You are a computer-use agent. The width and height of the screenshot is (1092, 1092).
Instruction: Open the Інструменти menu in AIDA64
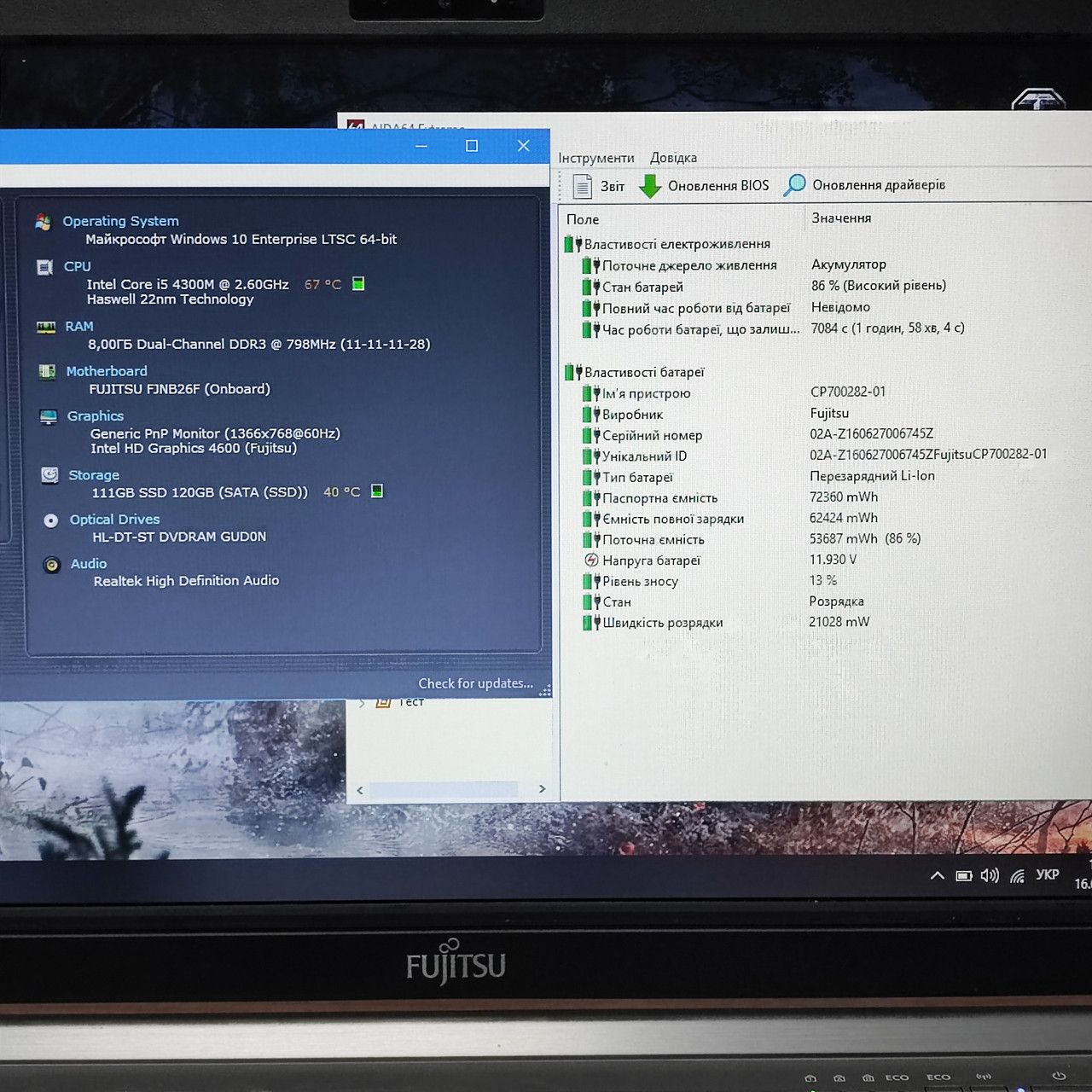tap(596, 158)
